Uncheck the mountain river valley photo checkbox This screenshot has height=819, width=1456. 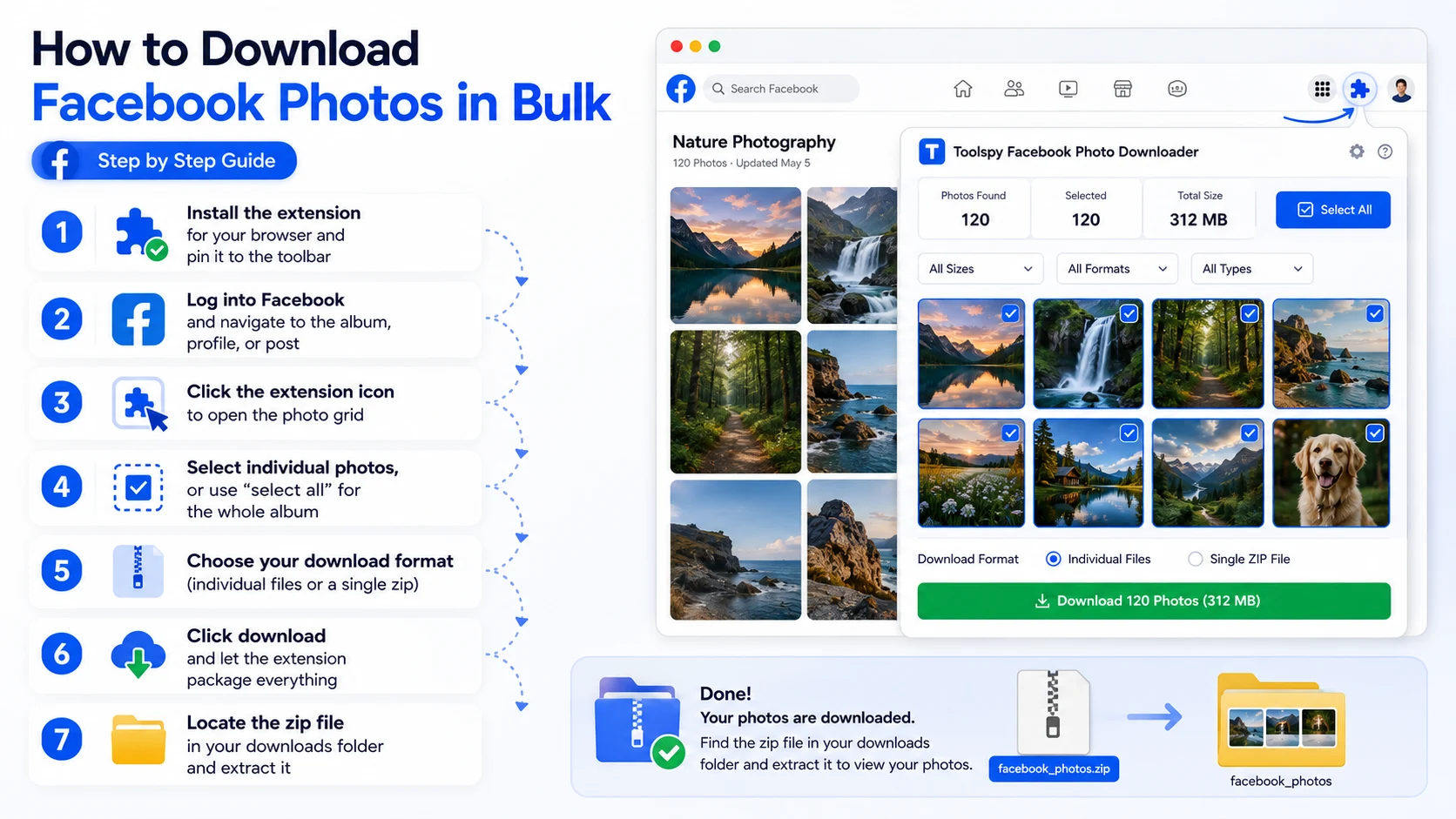pyautogui.click(x=1249, y=433)
